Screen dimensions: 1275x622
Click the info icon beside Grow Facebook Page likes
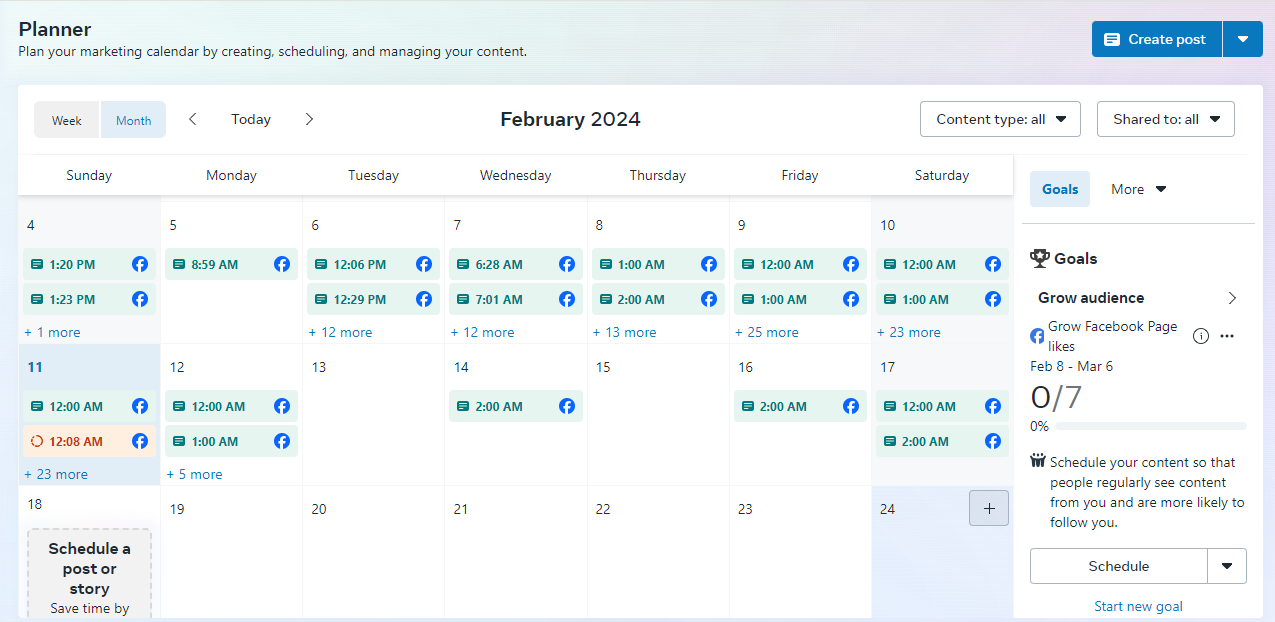pyautogui.click(x=1201, y=336)
